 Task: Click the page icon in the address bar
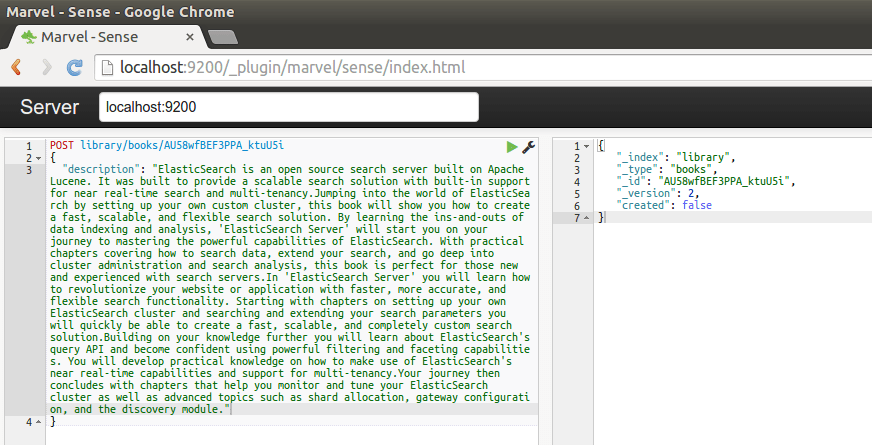(x=107, y=67)
